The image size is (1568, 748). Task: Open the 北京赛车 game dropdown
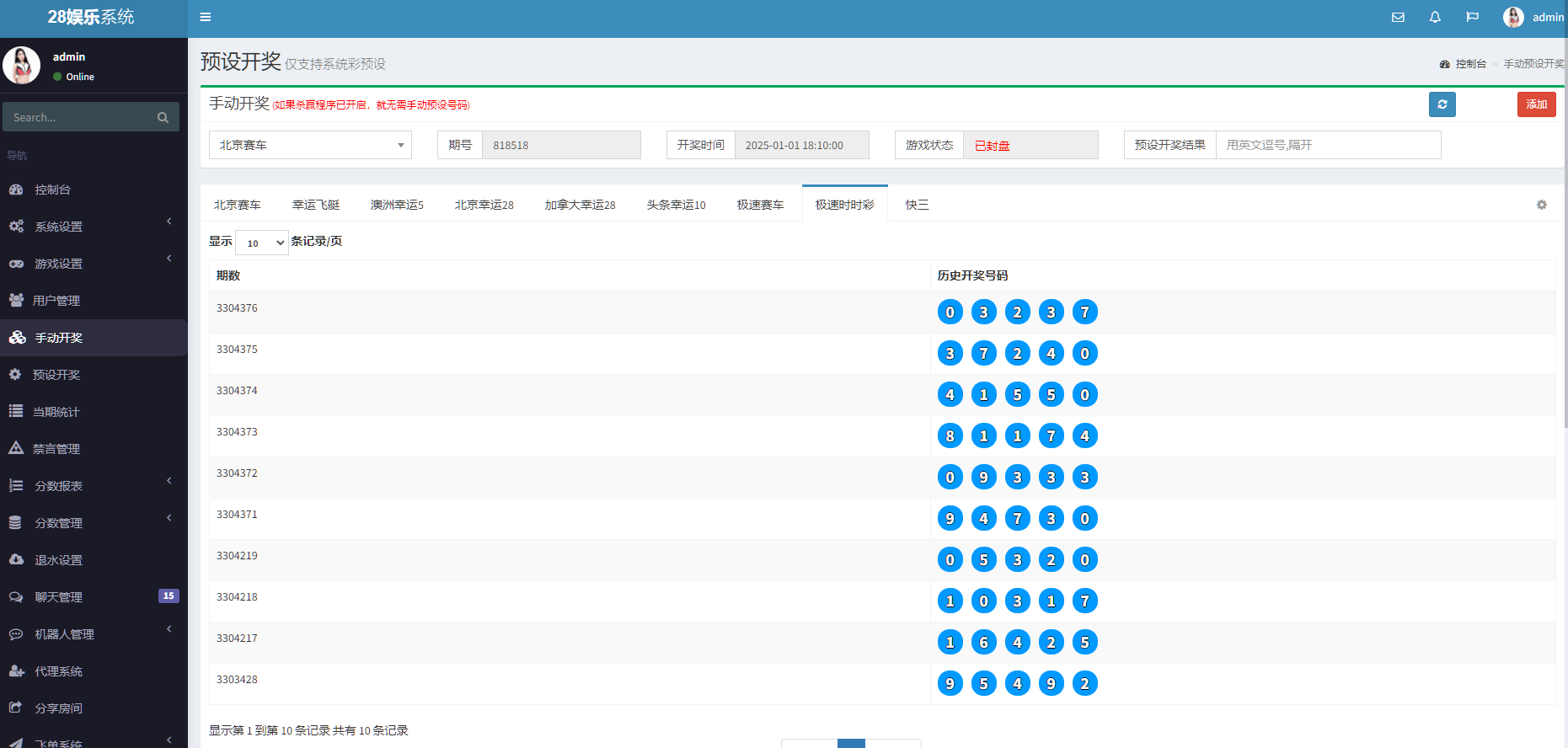(x=310, y=145)
